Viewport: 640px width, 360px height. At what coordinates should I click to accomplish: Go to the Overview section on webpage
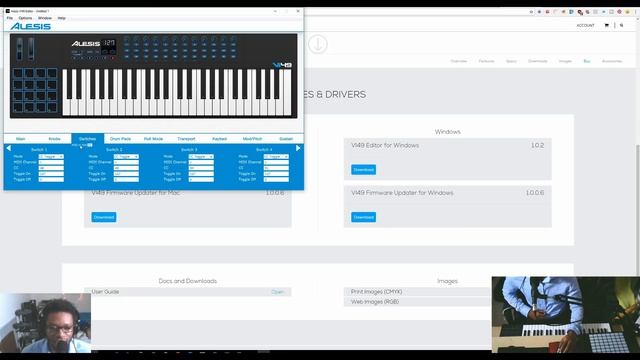(x=459, y=61)
